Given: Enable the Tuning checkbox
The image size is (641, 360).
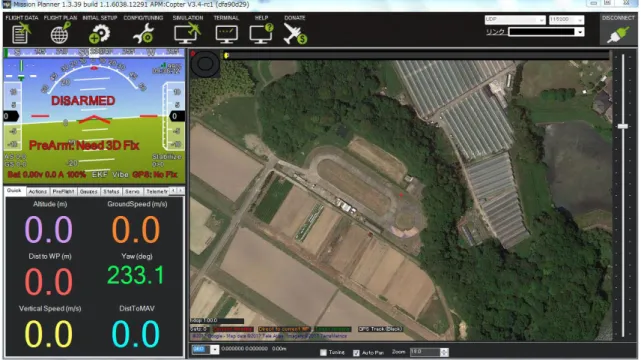Looking at the screenshot, I should pos(323,352).
